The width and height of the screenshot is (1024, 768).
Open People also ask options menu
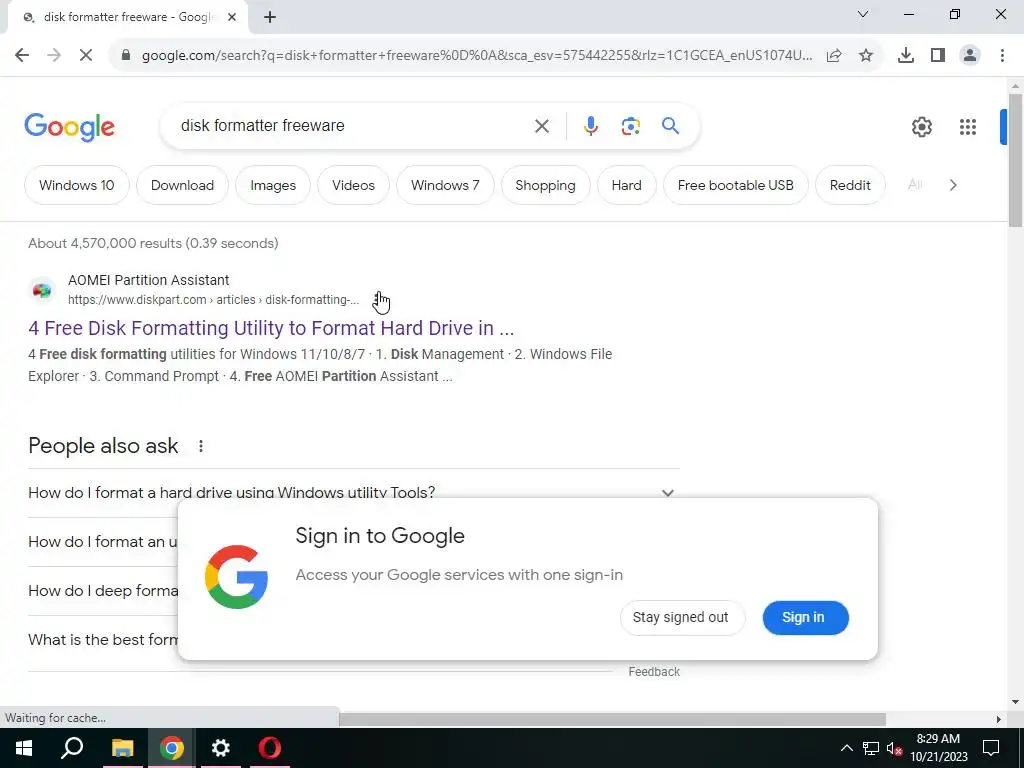[x=200, y=446]
